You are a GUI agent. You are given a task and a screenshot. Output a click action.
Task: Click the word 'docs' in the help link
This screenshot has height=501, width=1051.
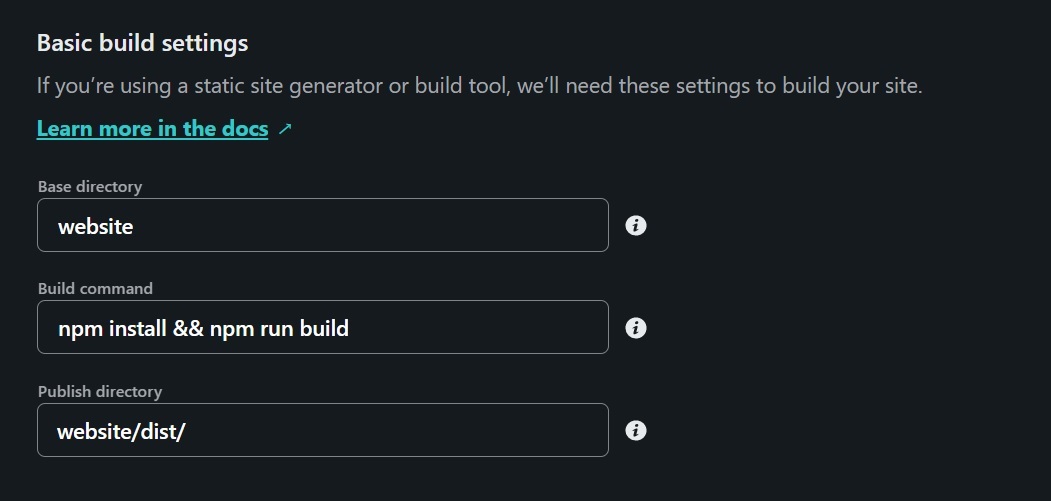(x=244, y=128)
